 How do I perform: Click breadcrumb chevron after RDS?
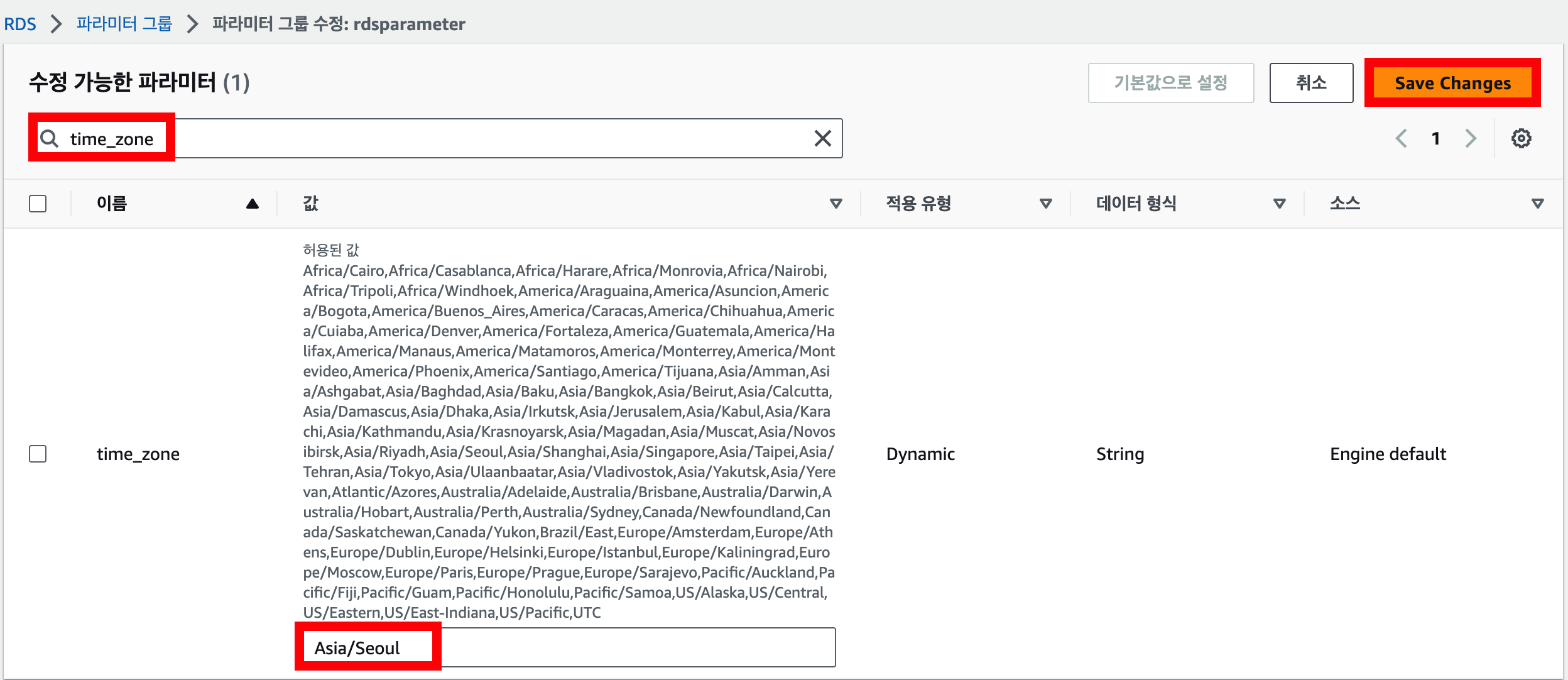point(57,24)
